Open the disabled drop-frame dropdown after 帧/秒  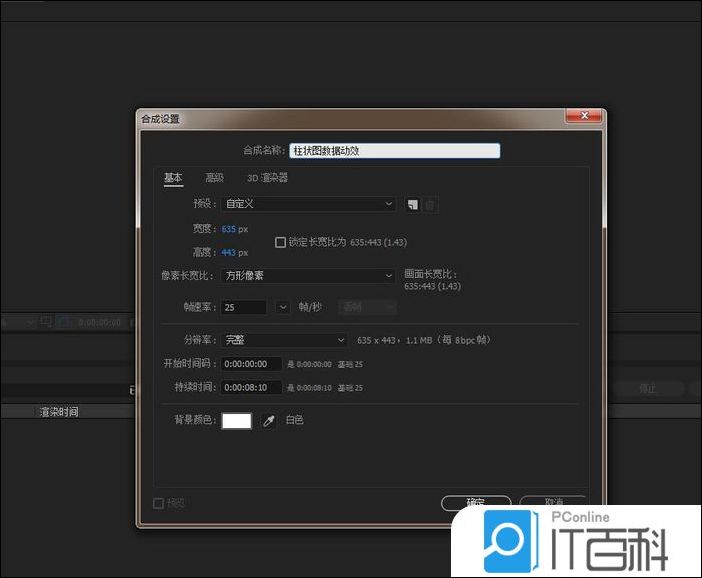coord(367,307)
